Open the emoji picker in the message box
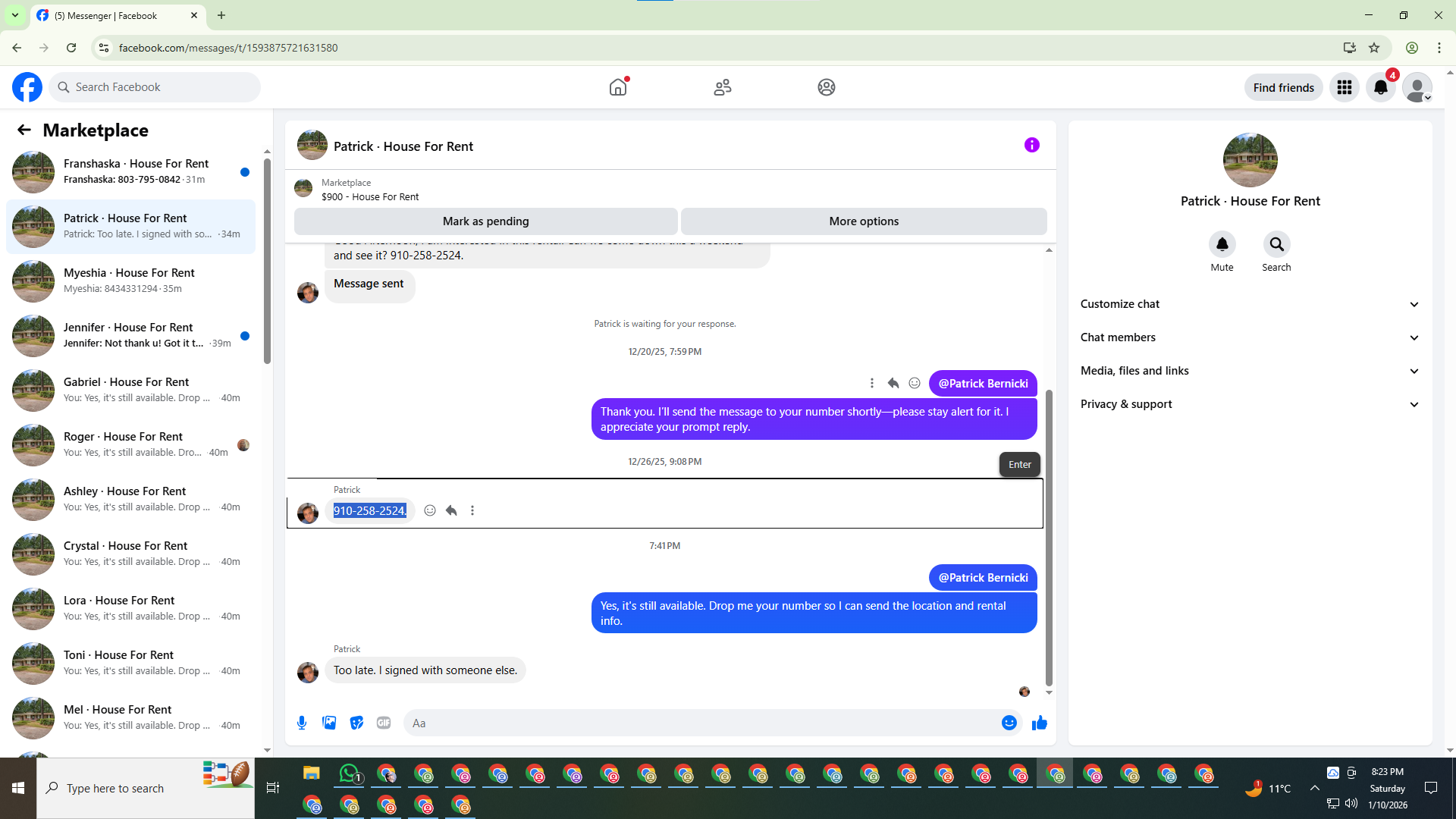 (1009, 723)
